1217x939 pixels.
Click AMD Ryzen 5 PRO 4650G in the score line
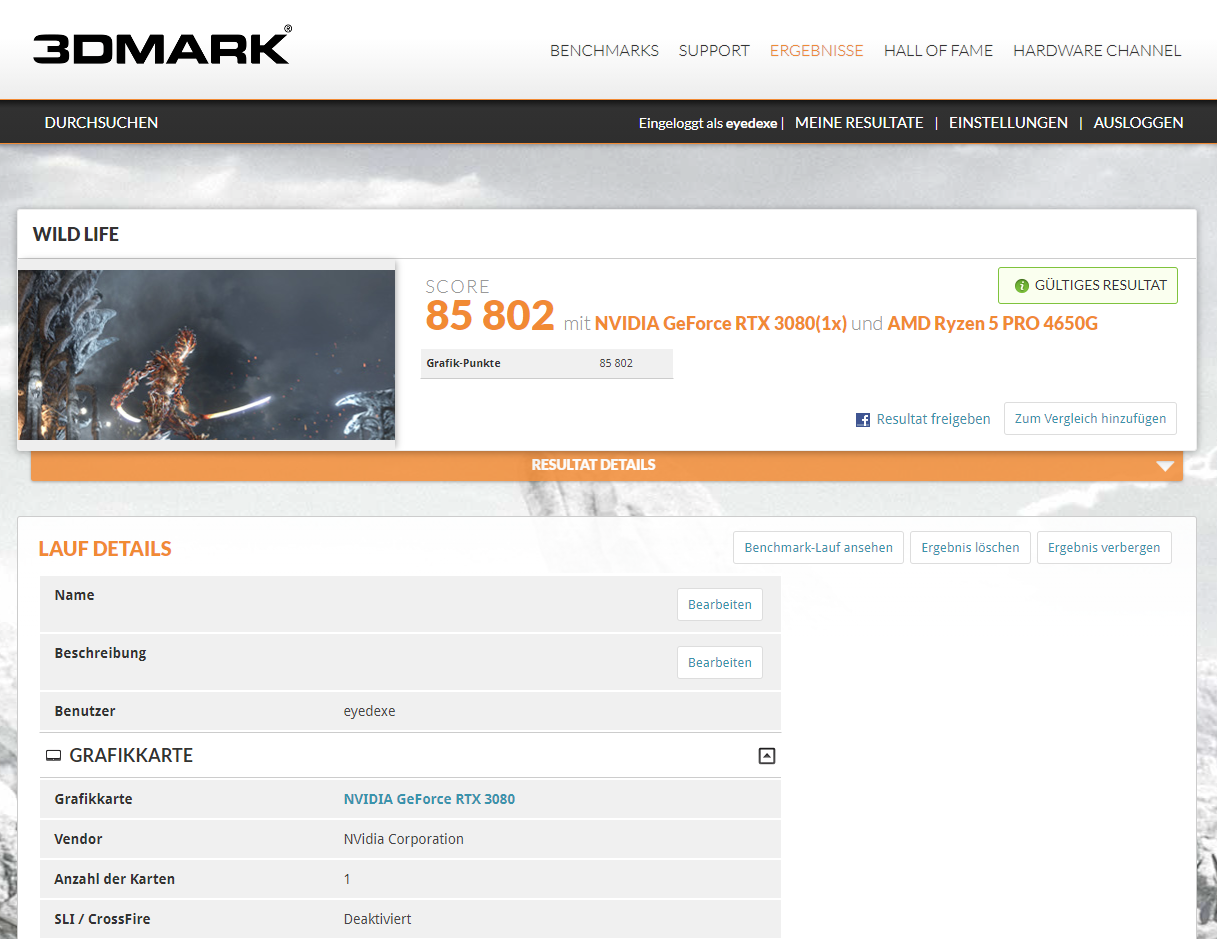click(x=993, y=324)
